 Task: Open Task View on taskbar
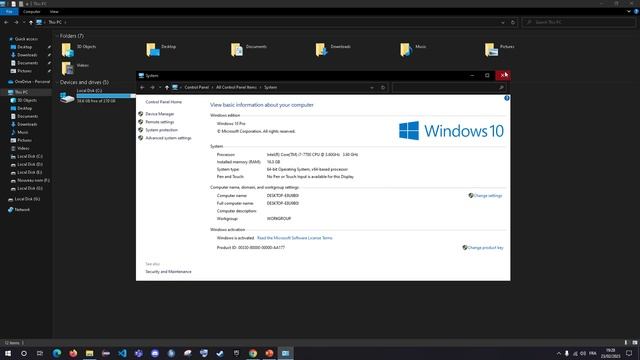(x=40, y=353)
